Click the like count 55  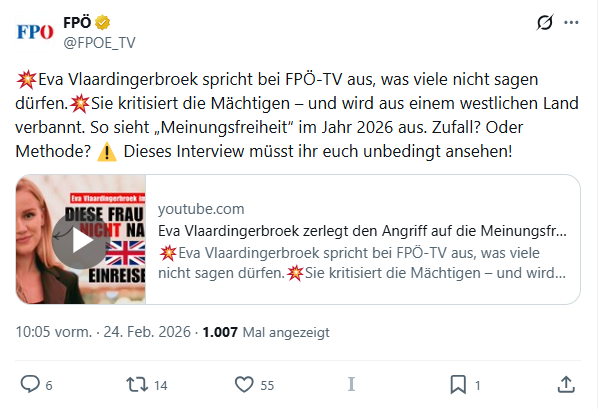(267, 385)
